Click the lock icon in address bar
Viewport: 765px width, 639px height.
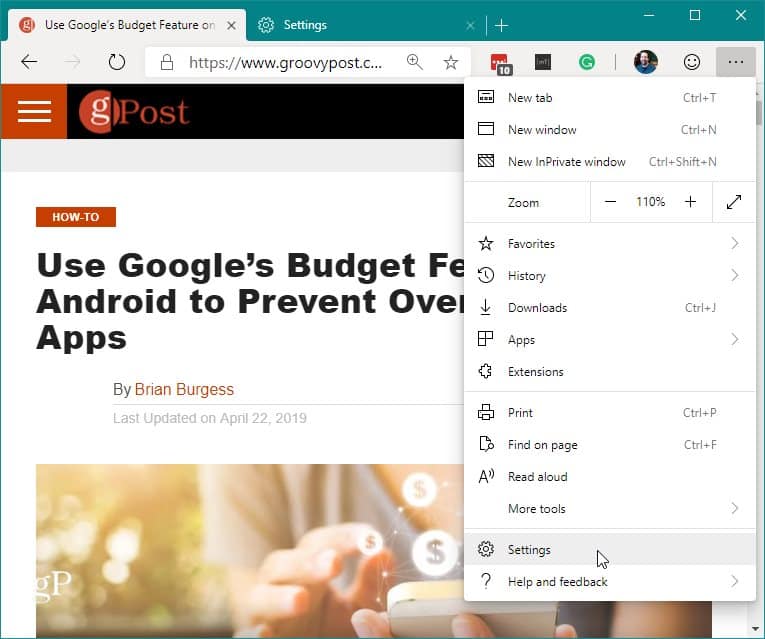coord(167,62)
